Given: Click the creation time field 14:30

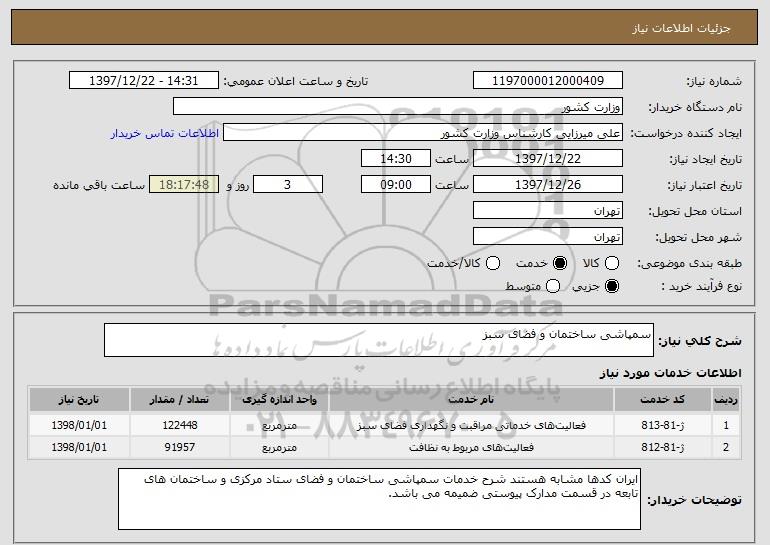Looking at the screenshot, I should pyautogui.click(x=396, y=159).
